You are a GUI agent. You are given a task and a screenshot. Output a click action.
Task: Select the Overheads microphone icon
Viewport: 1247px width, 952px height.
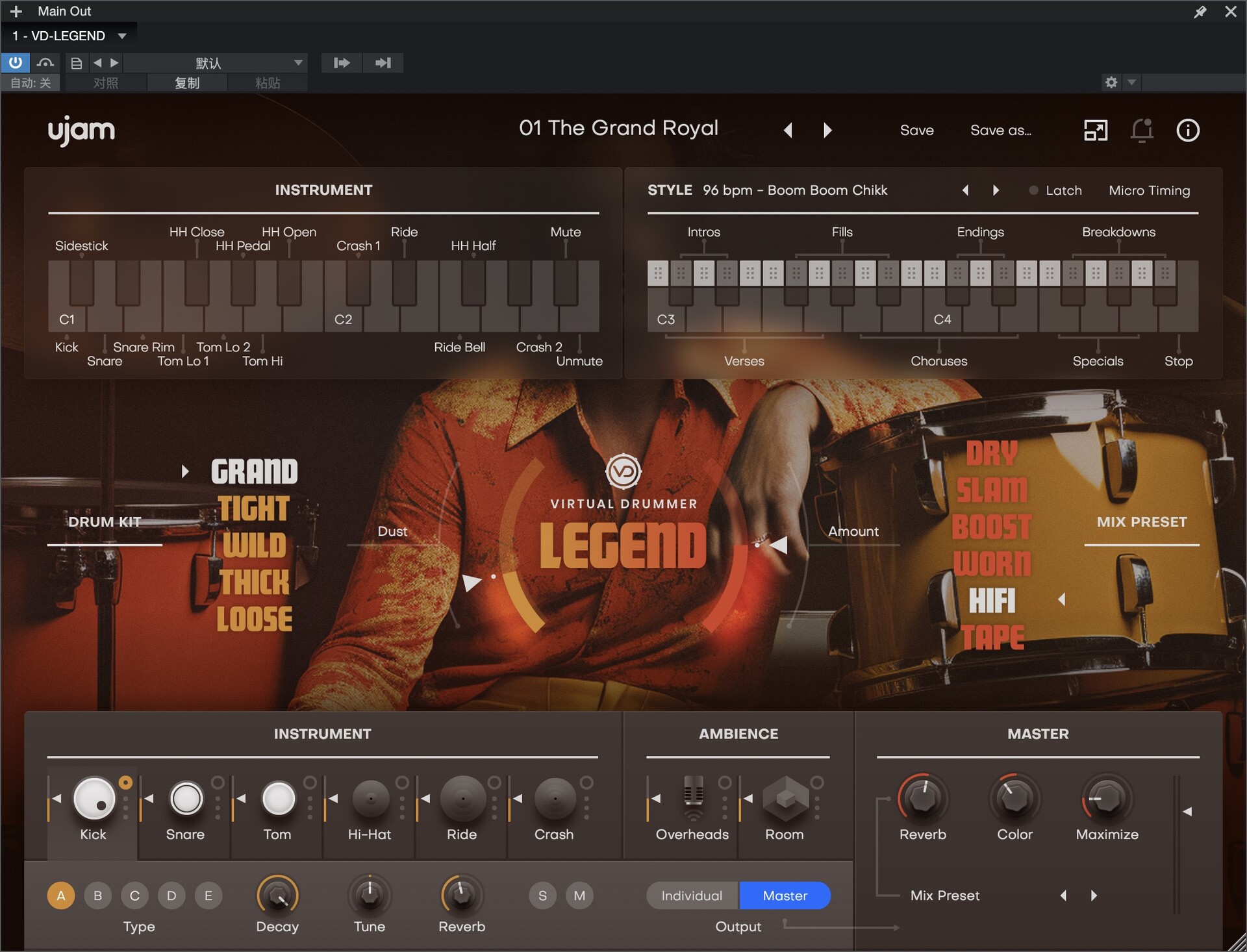694,798
